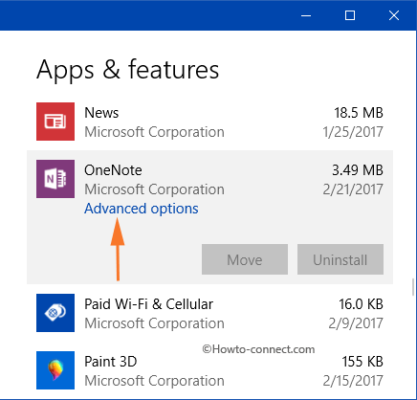The width and height of the screenshot is (417, 400).
Task: Click the Paint 3D app icon
Action: (x=55, y=370)
